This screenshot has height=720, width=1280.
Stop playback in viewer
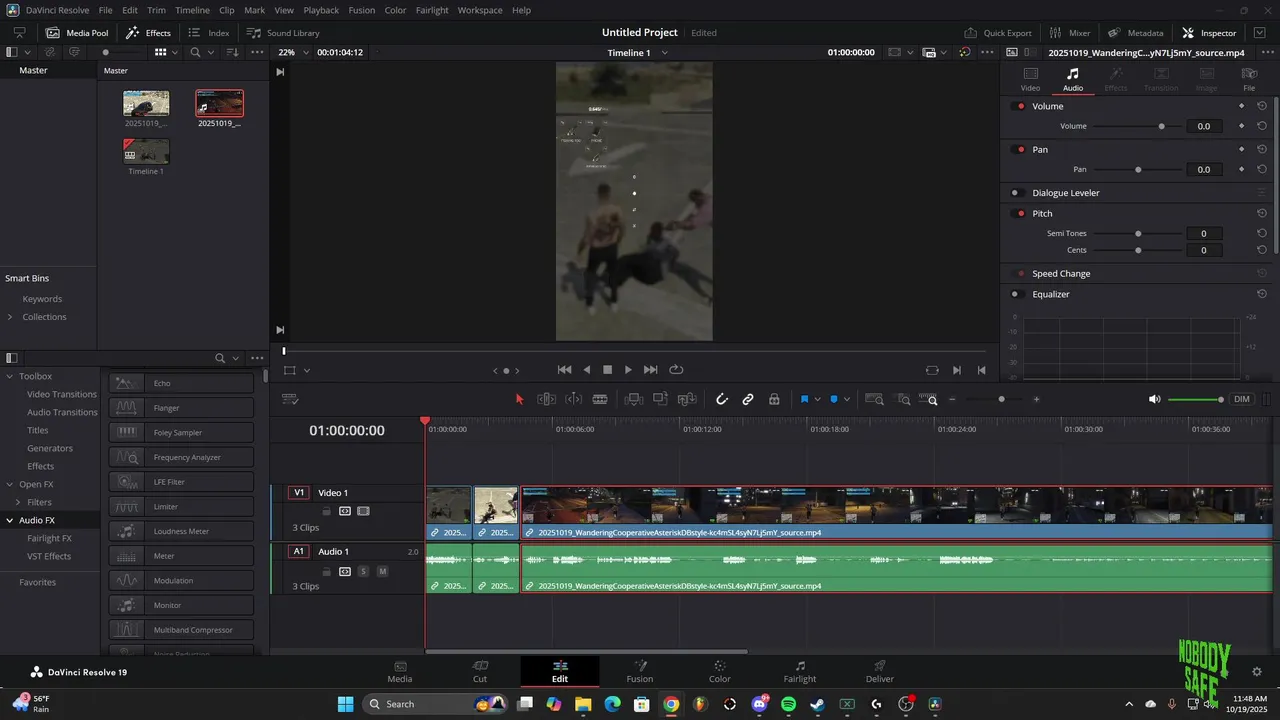coord(607,370)
